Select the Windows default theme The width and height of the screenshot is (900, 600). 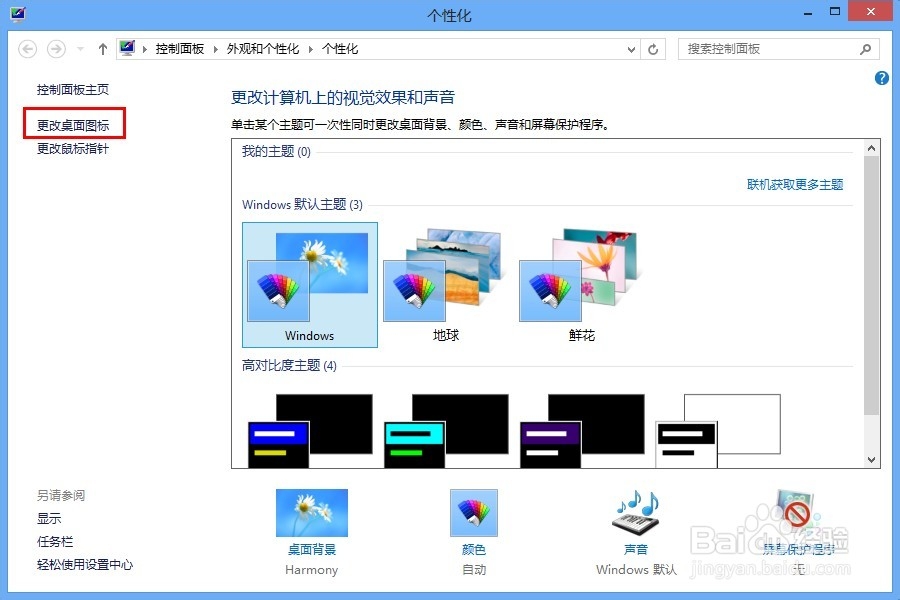(310, 285)
